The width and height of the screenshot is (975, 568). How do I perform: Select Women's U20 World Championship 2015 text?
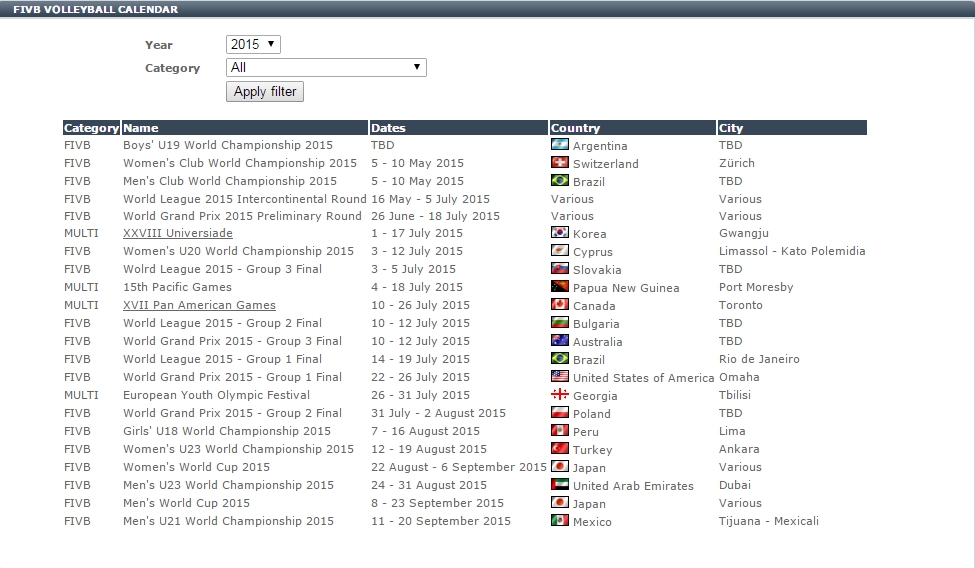coord(238,251)
